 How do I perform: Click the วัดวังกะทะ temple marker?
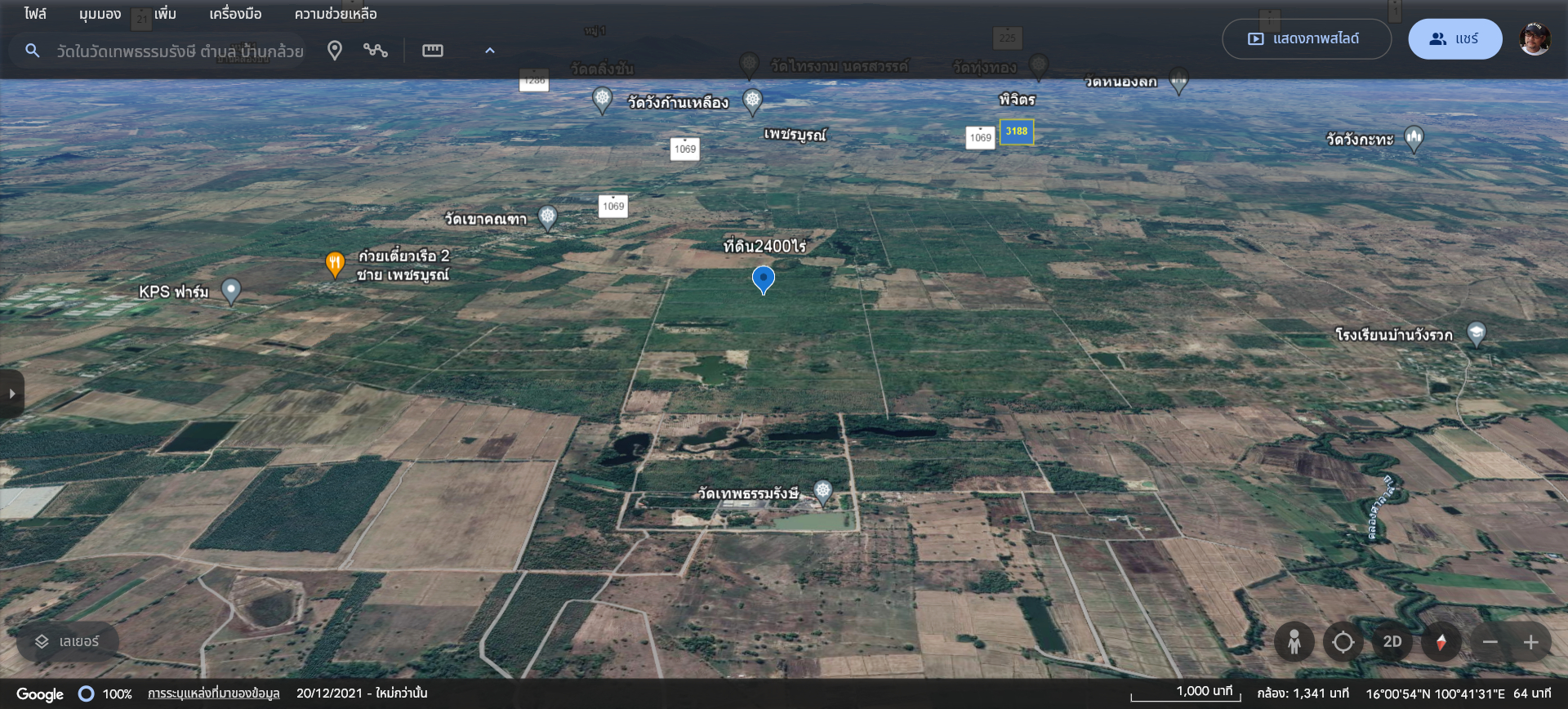(x=1414, y=138)
